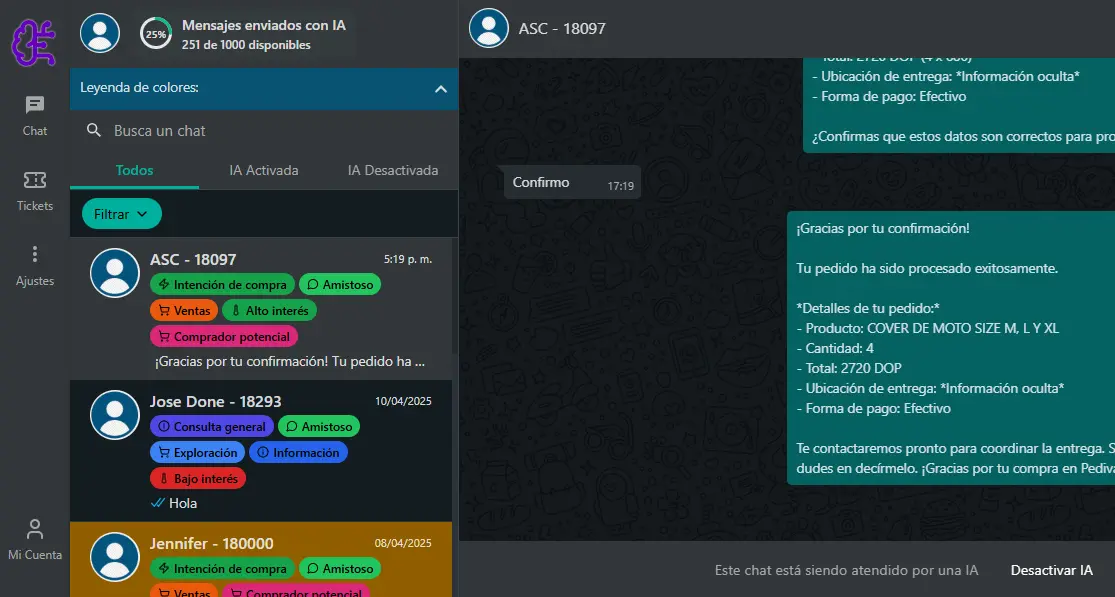Switch to the IA Desactivada tab
The width and height of the screenshot is (1115, 597).
(393, 171)
